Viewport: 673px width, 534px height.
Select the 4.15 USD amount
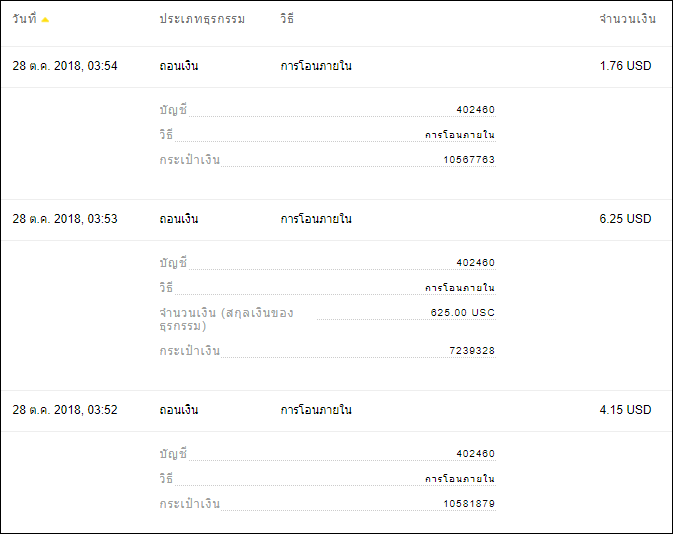[x=625, y=410]
